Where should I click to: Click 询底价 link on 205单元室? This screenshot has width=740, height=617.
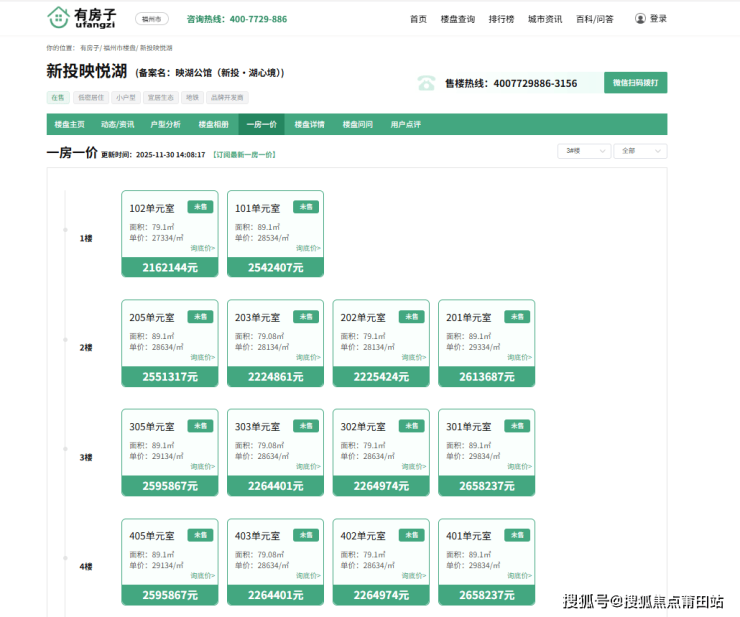pos(202,357)
